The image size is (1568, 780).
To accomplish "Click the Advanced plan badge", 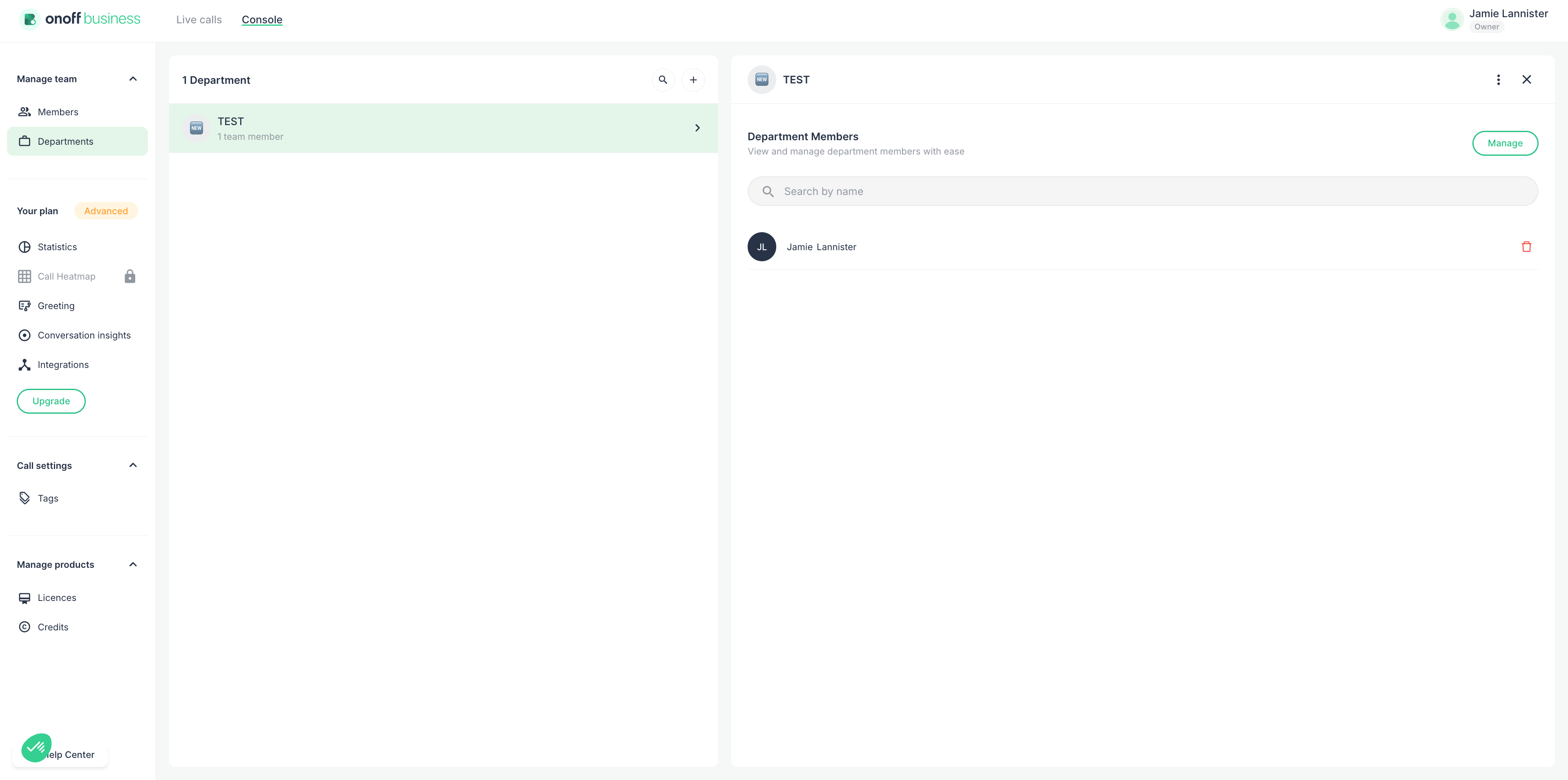I will click(106, 211).
